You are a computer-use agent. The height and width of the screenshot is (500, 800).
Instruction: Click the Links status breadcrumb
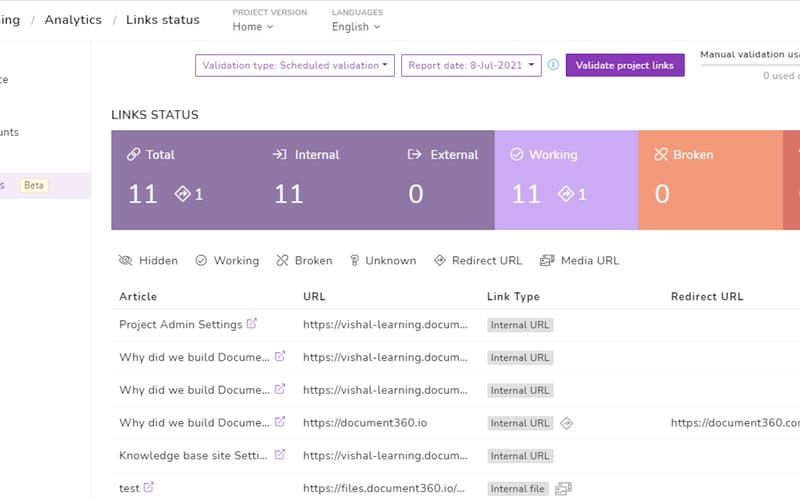click(x=162, y=20)
